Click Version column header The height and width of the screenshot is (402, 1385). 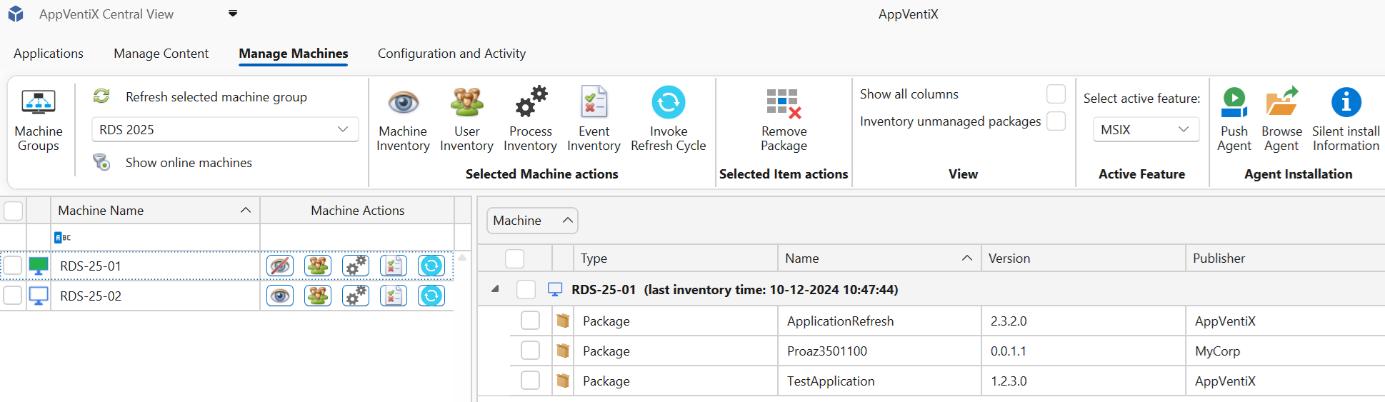pyautogui.click(x=1082, y=258)
